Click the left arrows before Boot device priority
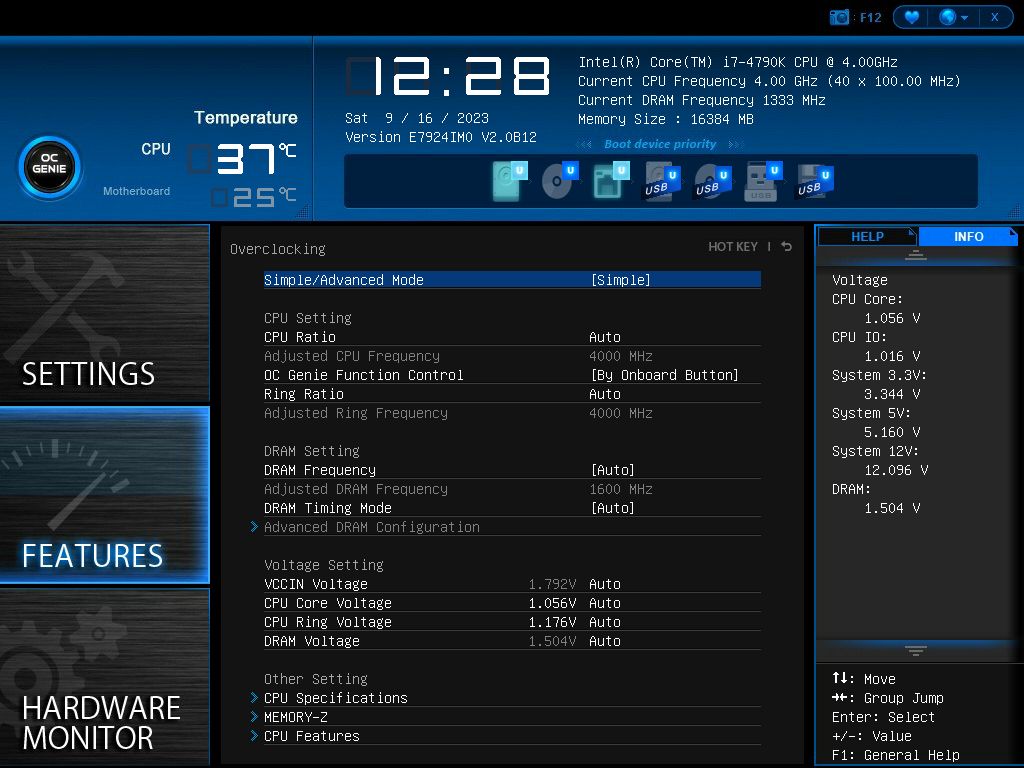Viewport: 1024px width, 768px height. [x=584, y=144]
